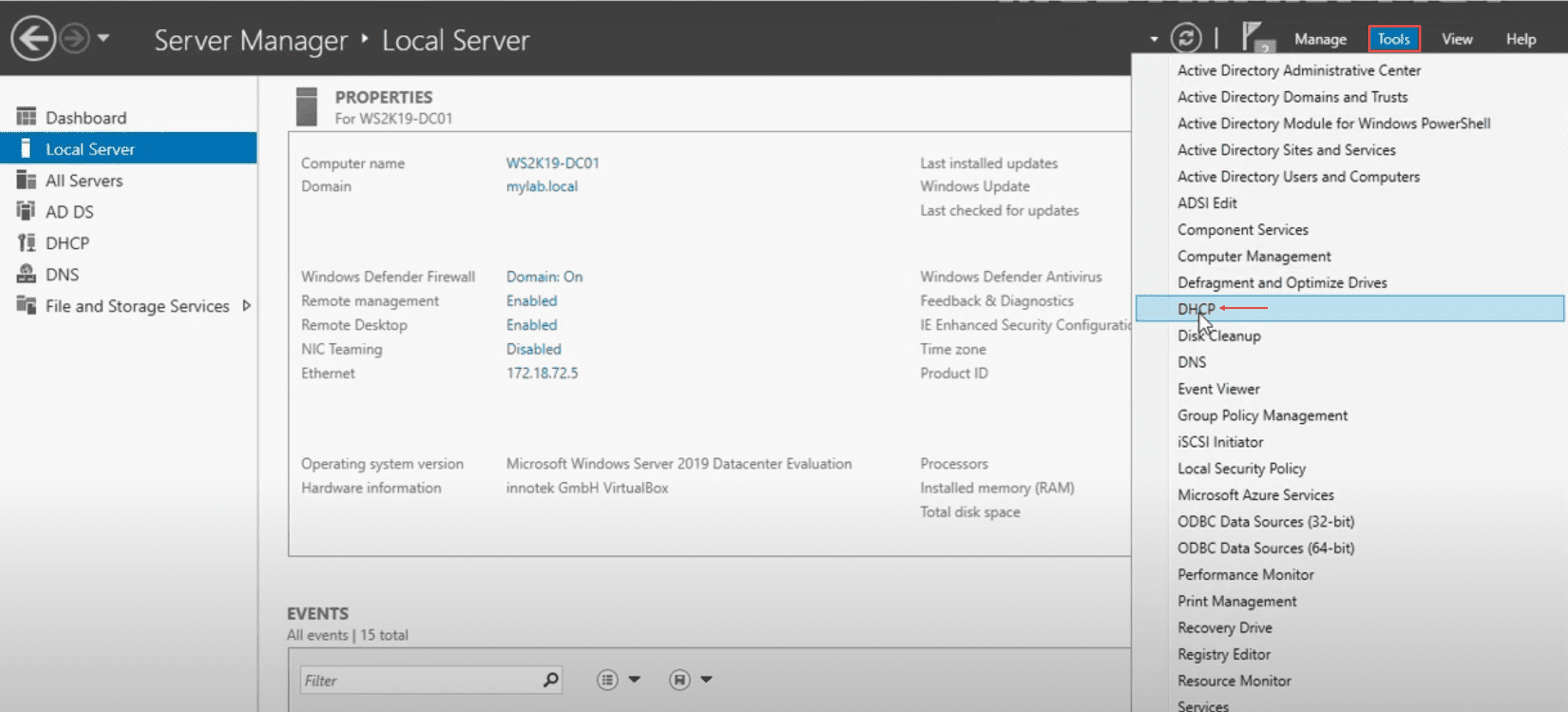Click the Local Server icon in sidebar
Viewport: 1568px width, 712px height.
[x=27, y=148]
